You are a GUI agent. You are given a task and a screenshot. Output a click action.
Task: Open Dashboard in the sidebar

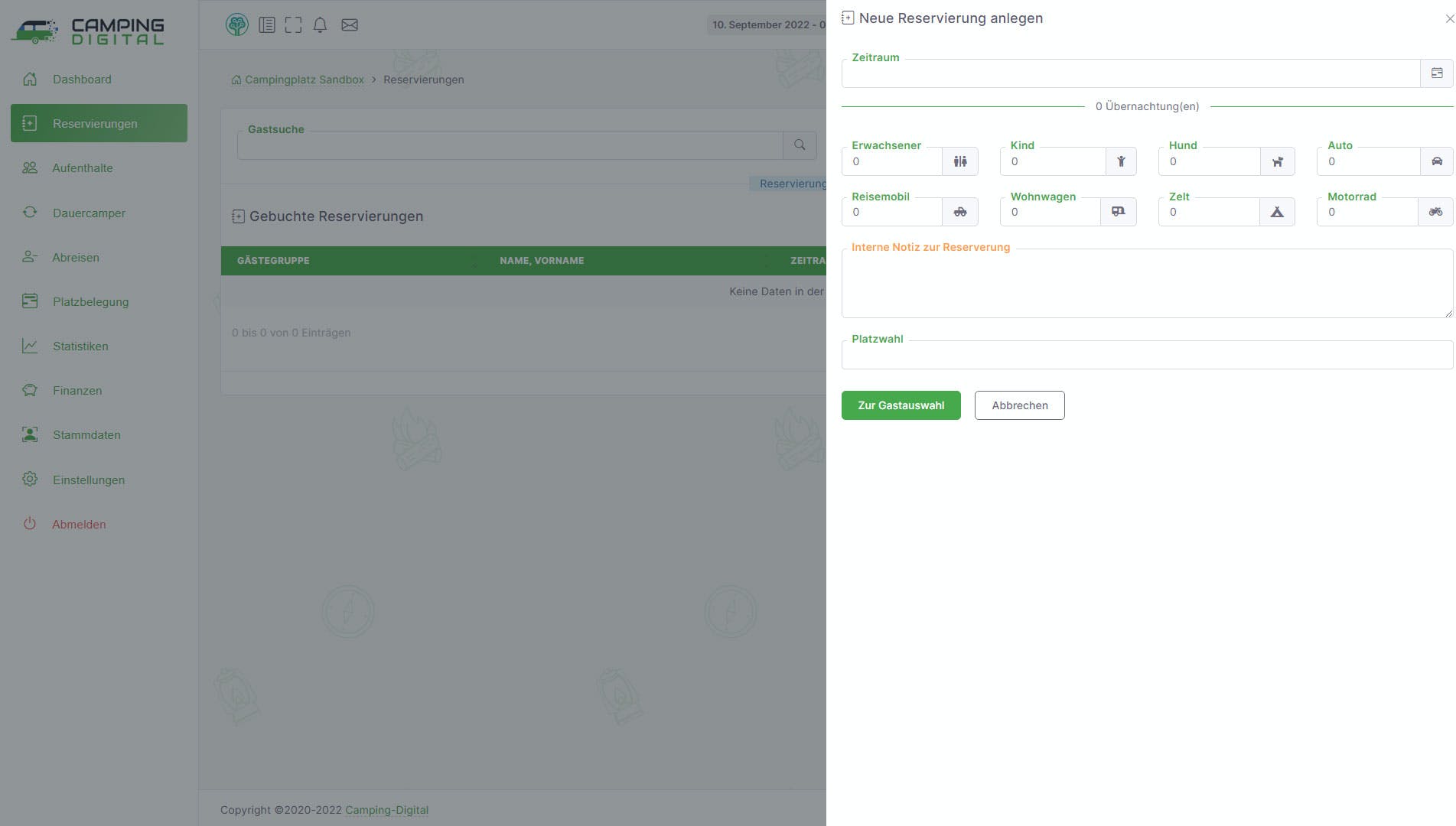[99, 80]
